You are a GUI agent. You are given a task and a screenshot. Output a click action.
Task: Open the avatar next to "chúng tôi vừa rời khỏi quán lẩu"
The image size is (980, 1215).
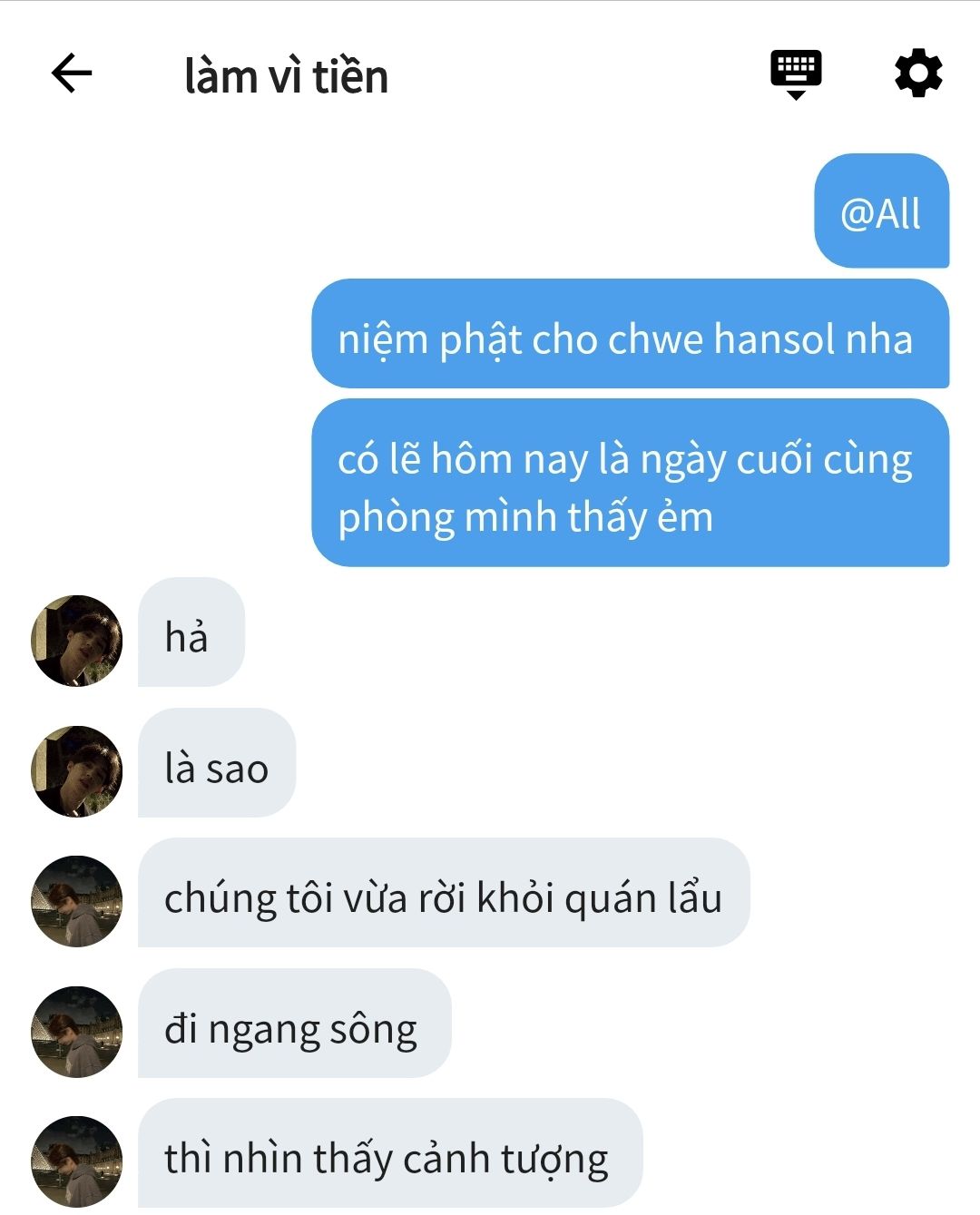pos(77,901)
